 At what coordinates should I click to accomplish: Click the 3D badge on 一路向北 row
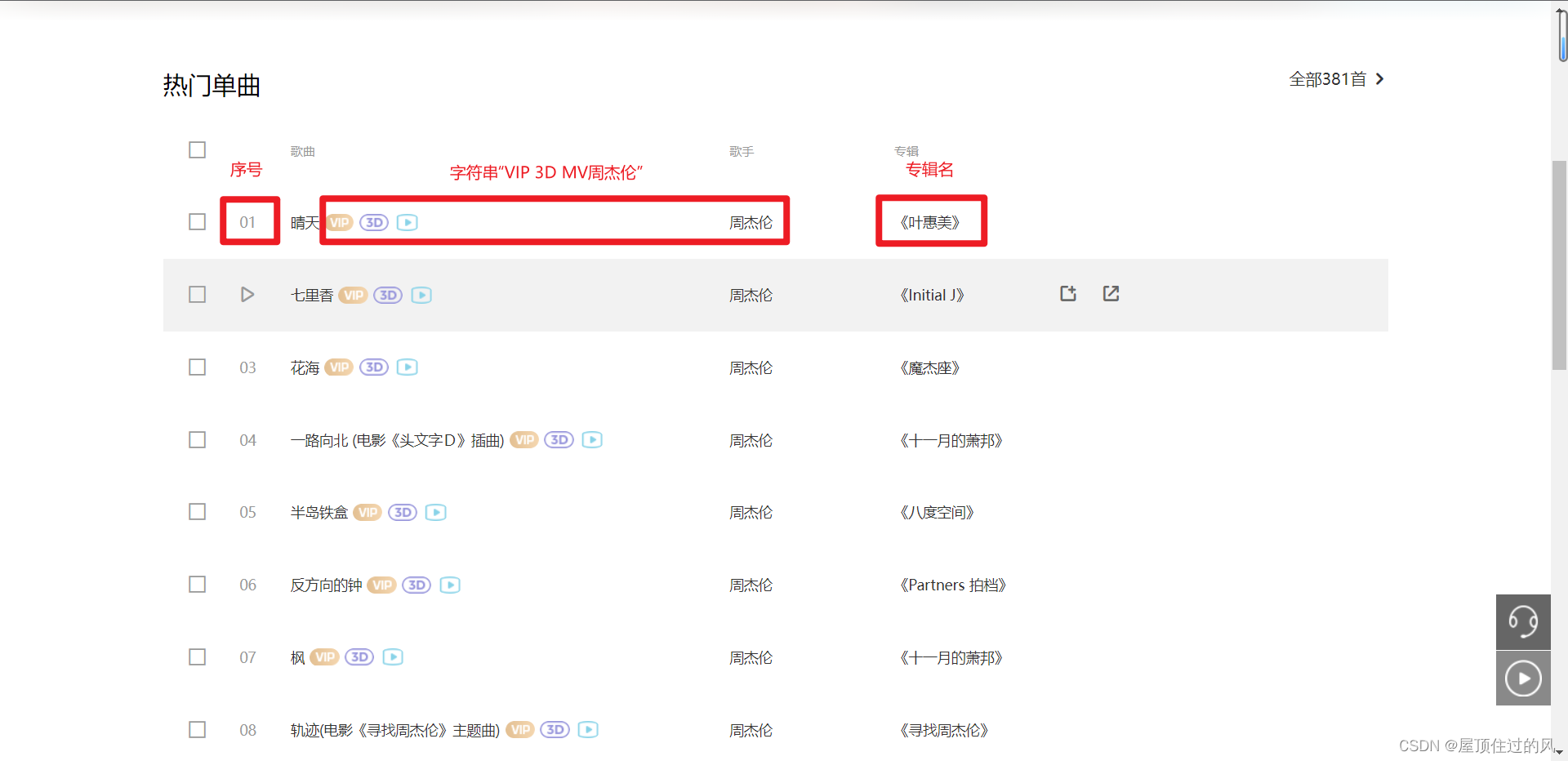(x=559, y=440)
